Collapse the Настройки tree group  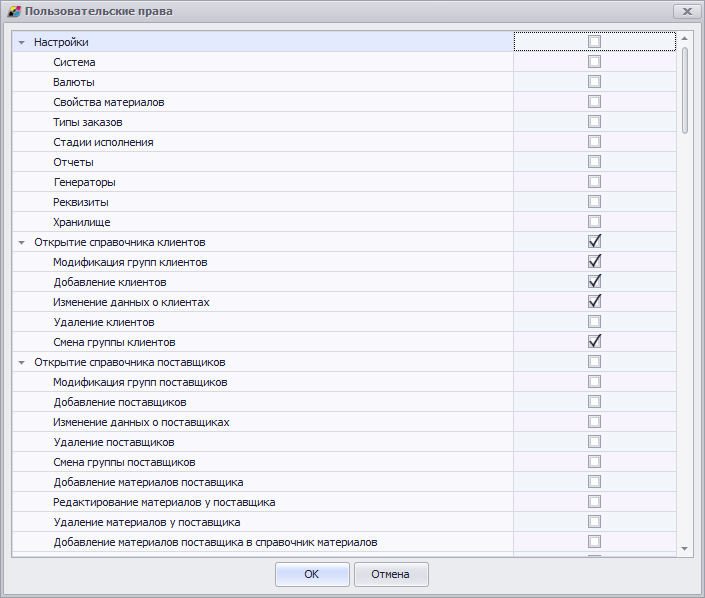[21, 43]
